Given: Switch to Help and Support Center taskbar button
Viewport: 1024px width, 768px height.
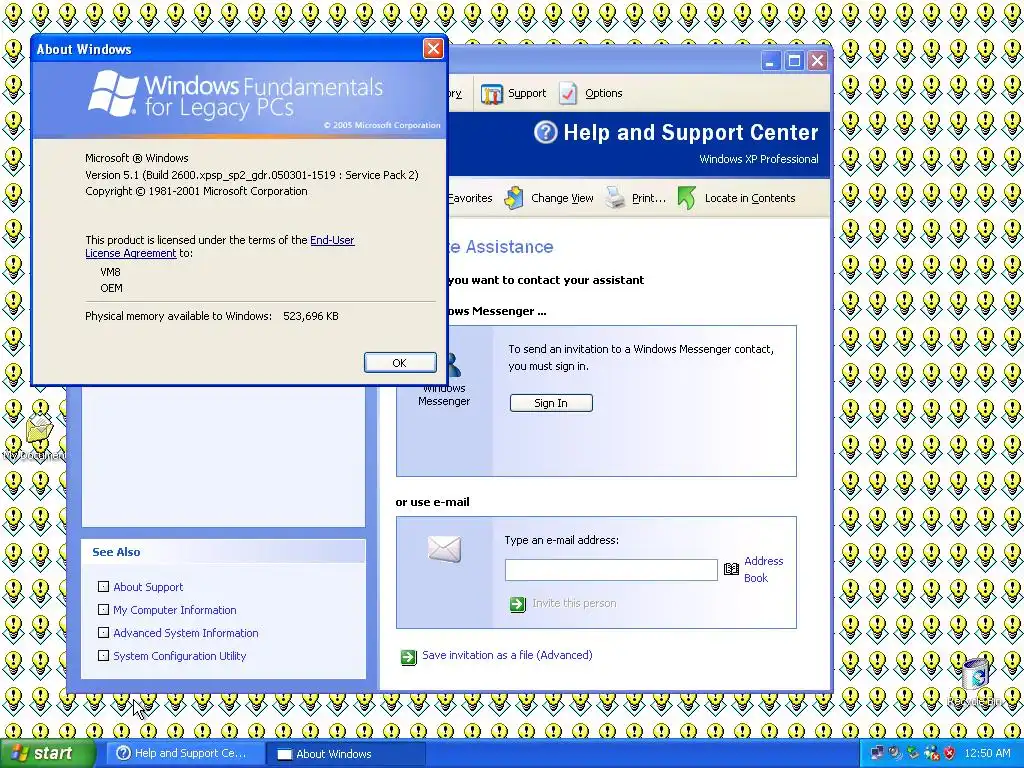Looking at the screenshot, I should pos(186,754).
